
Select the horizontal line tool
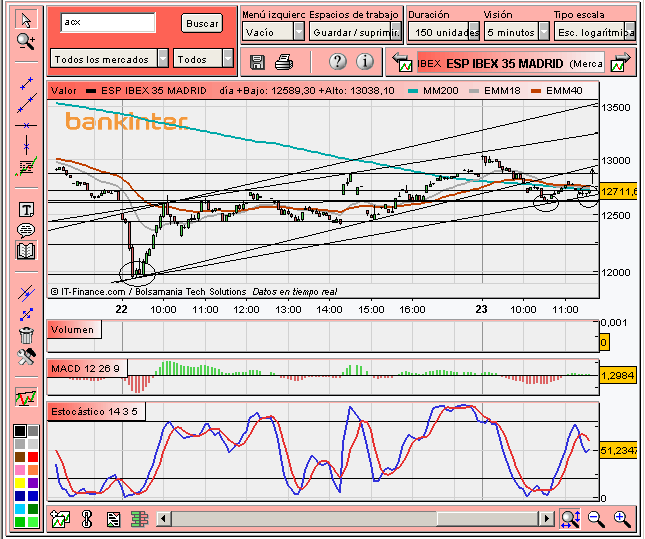pyautogui.click(x=26, y=125)
